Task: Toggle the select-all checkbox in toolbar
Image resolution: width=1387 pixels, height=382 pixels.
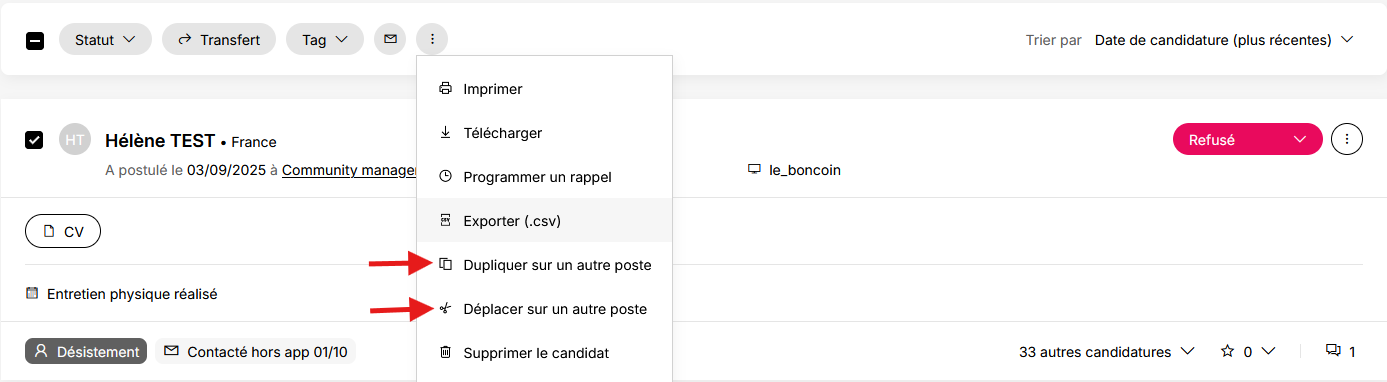Action: tap(34, 41)
